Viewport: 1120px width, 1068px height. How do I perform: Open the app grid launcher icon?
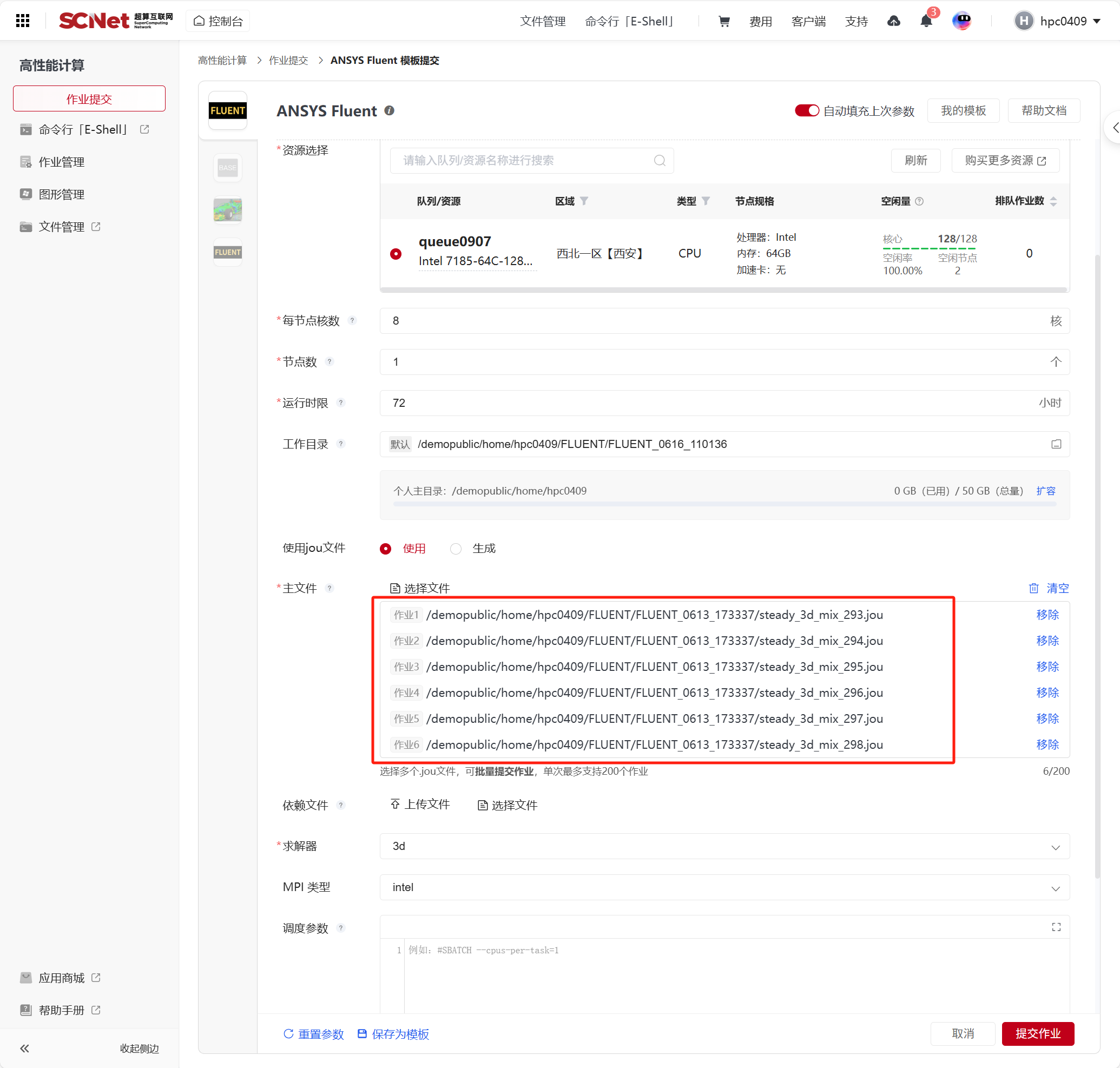click(x=23, y=21)
